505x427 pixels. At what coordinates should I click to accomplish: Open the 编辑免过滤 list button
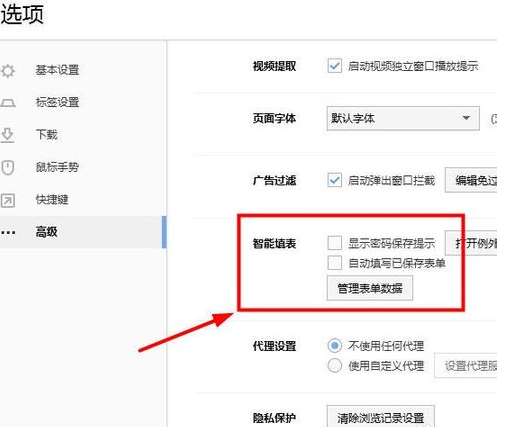[471, 180]
